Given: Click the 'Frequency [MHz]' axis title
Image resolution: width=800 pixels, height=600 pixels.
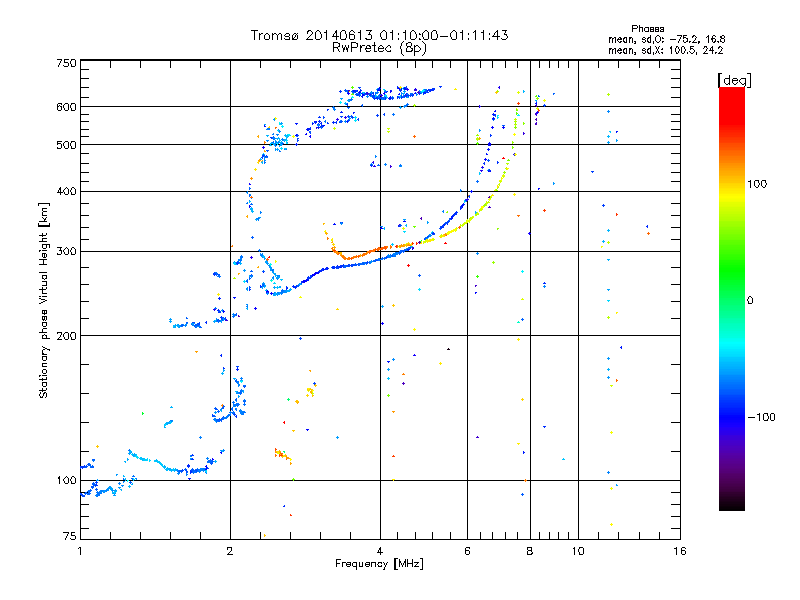Looking at the screenshot, I should 379,564.
